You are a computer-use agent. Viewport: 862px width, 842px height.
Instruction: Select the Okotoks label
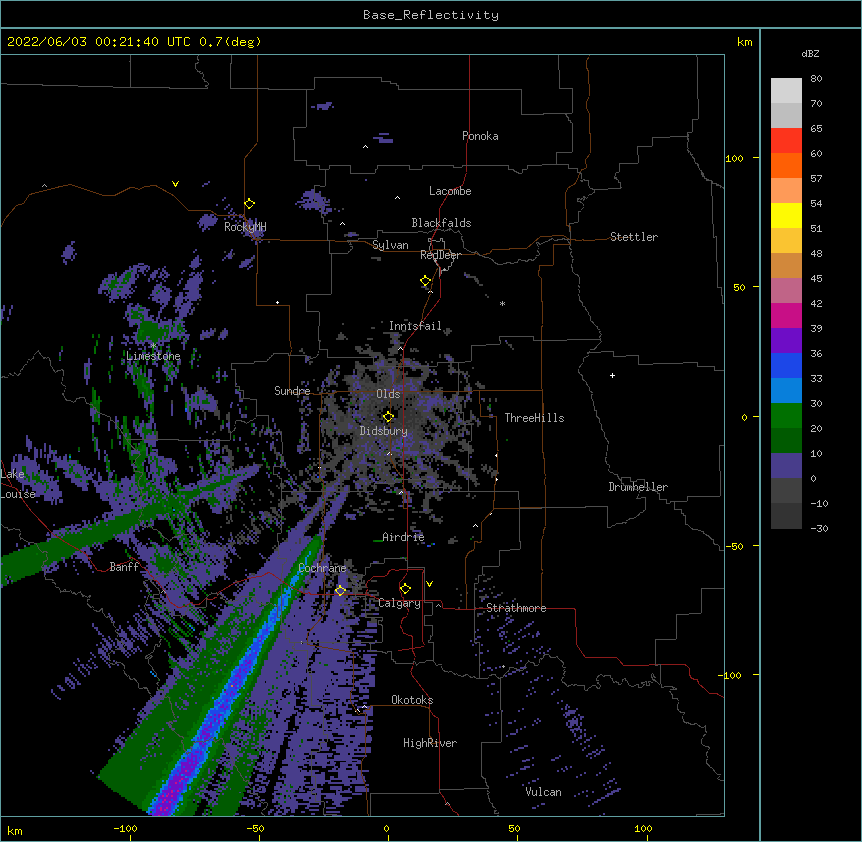coord(412,700)
